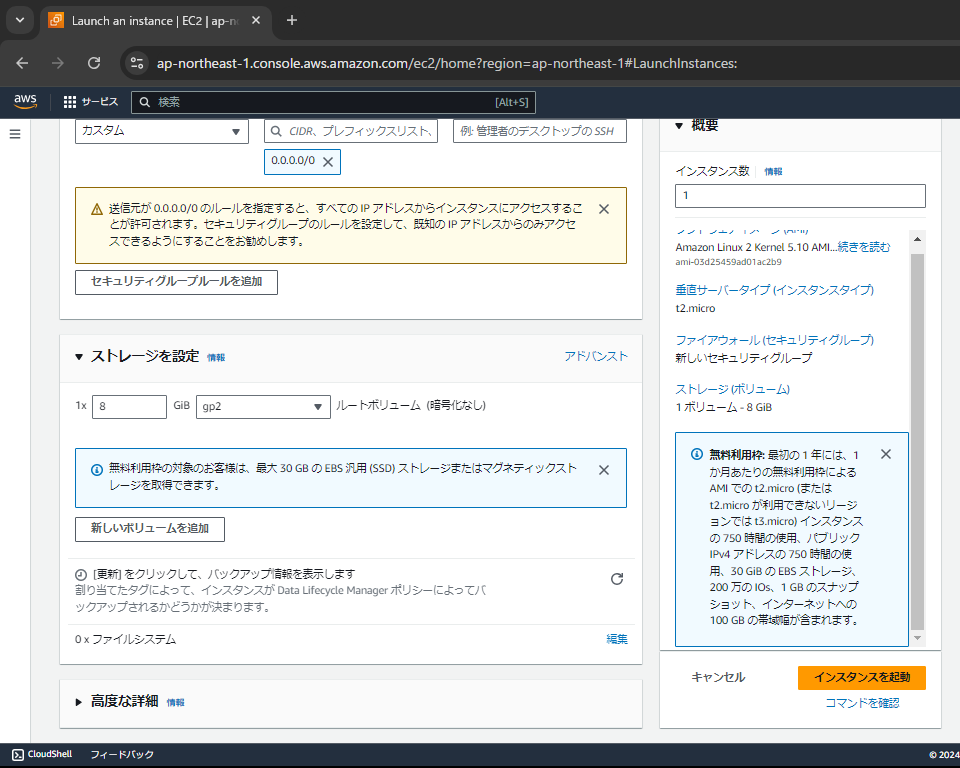Focus the CIDR プレフィックスリスト search field
Viewport: 960px width, 768px height.
point(351,131)
